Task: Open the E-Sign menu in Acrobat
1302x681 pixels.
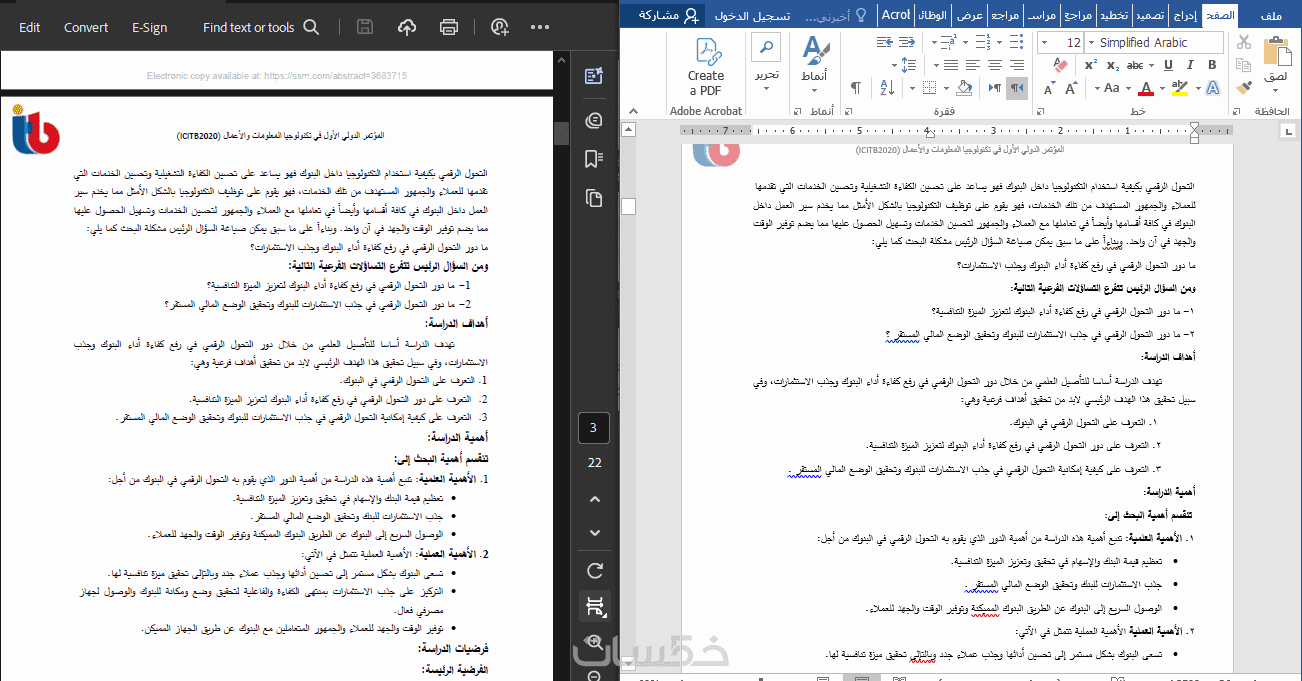Action: 149,27
